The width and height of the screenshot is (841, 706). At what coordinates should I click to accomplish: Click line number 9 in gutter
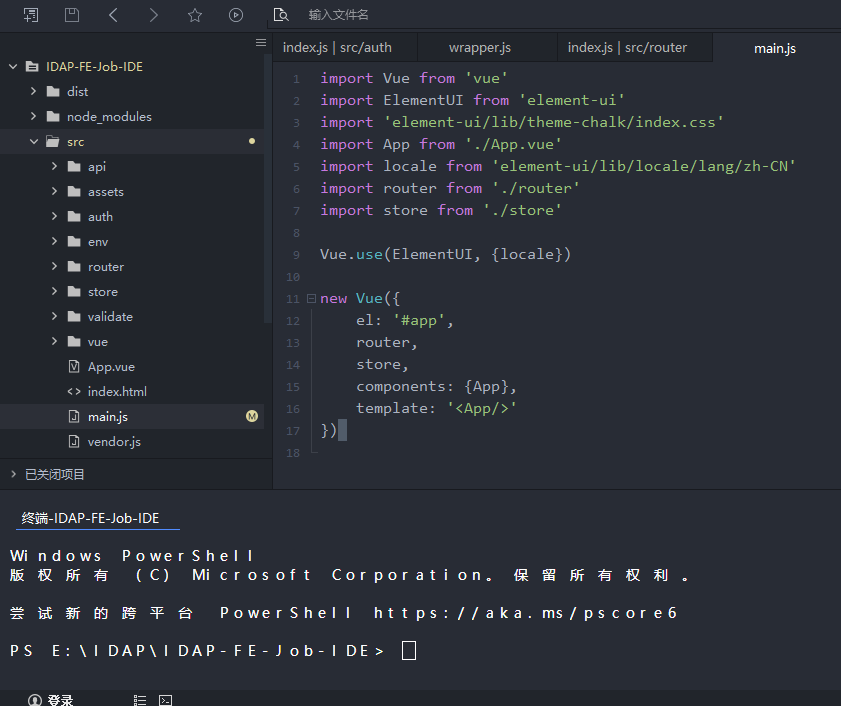pyautogui.click(x=296, y=255)
